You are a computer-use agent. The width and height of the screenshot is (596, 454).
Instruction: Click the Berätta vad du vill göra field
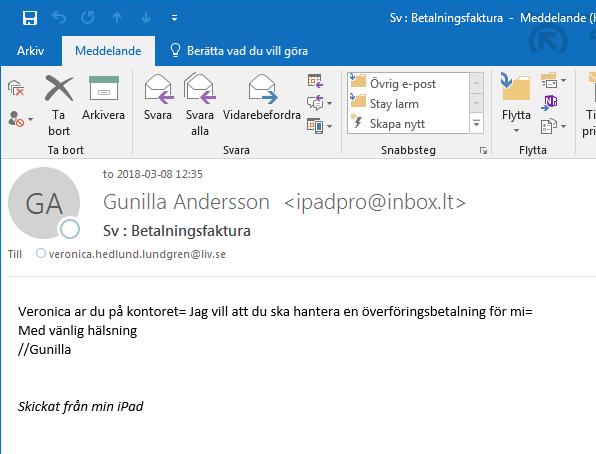239,51
